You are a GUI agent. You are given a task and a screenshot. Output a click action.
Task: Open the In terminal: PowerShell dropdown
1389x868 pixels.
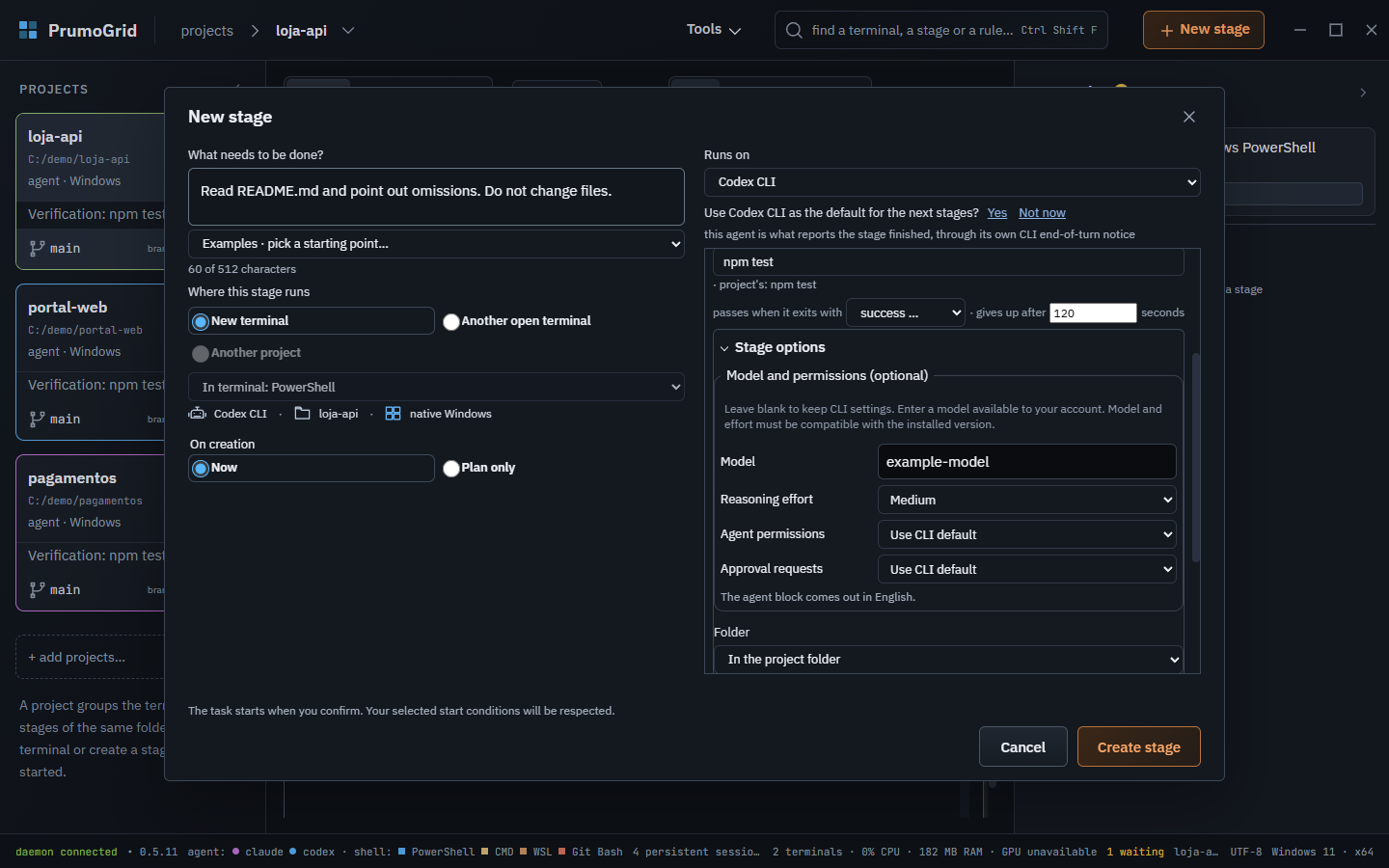(x=436, y=387)
